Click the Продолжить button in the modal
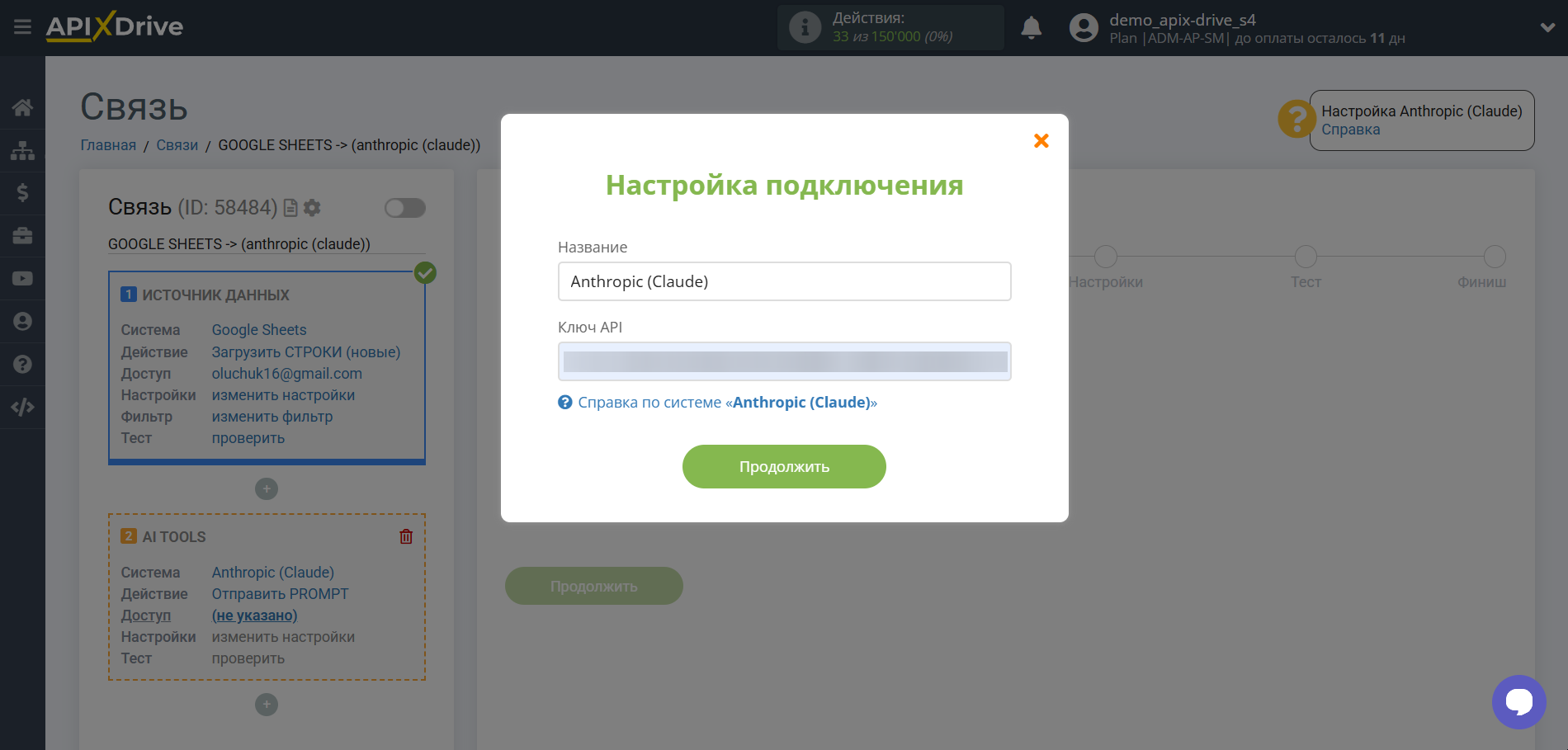 (783, 466)
